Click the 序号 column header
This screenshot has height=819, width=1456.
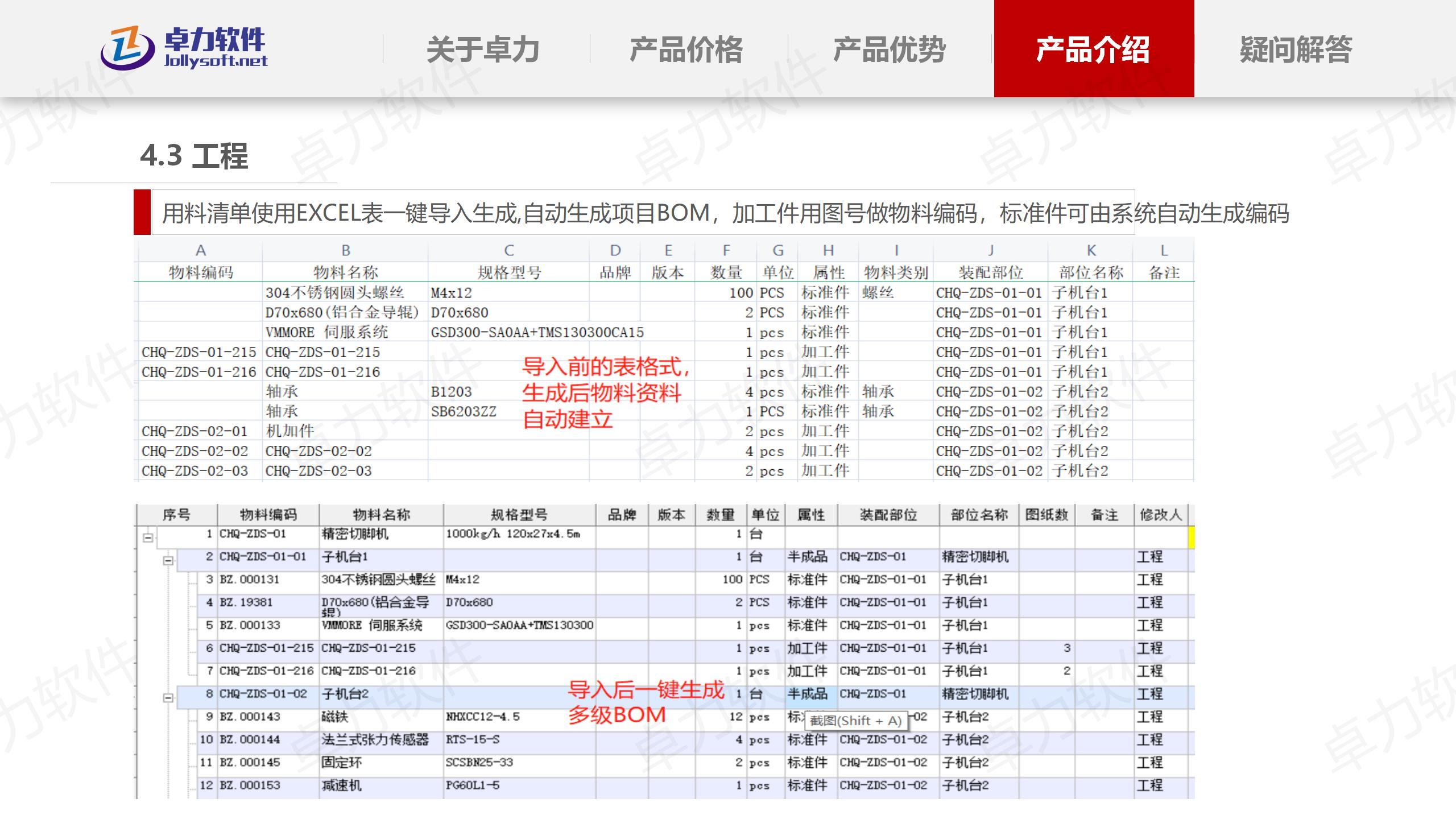pyautogui.click(x=176, y=515)
